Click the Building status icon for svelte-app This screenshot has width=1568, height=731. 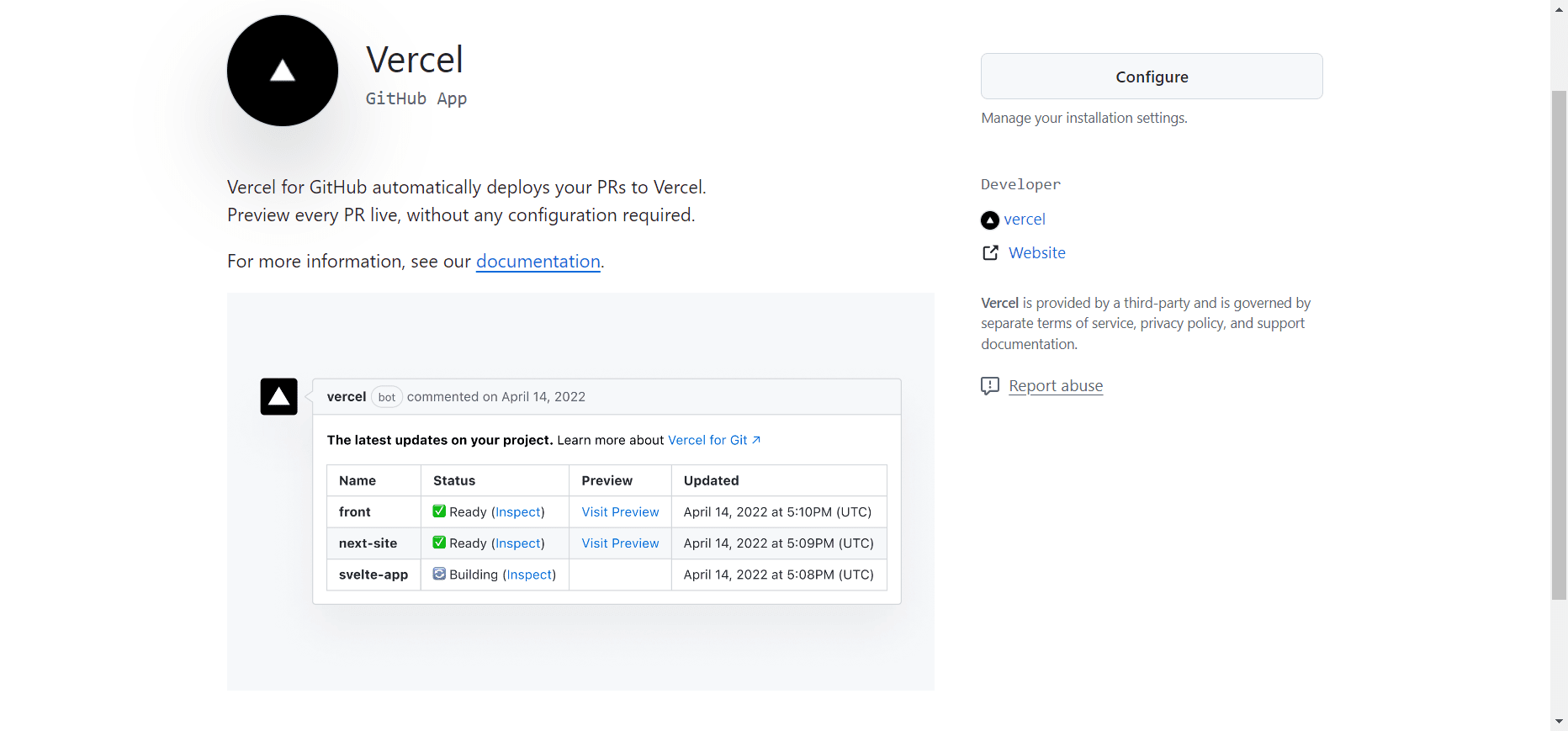click(439, 574)
